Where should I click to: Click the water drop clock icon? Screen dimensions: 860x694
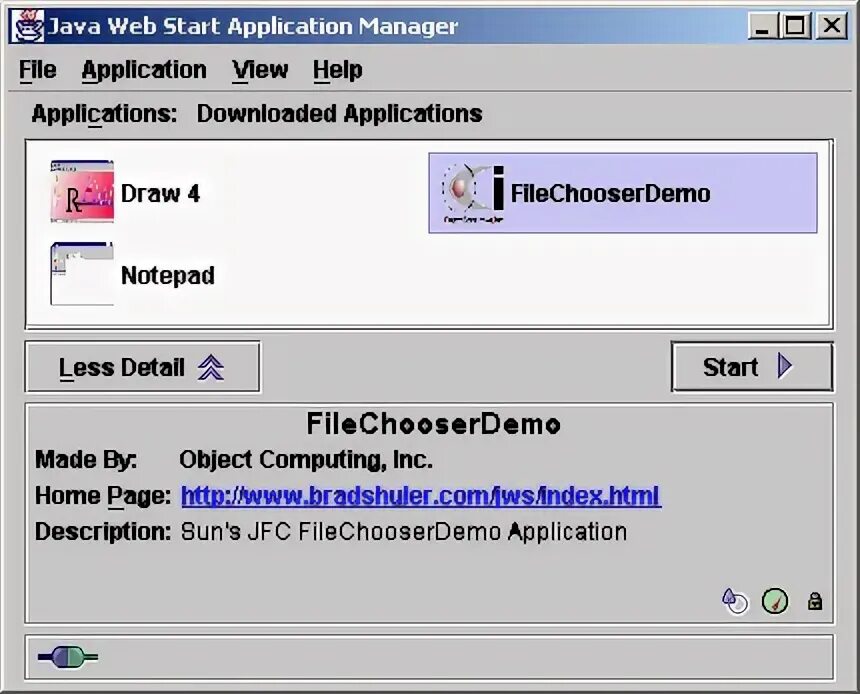coord(734,601)
